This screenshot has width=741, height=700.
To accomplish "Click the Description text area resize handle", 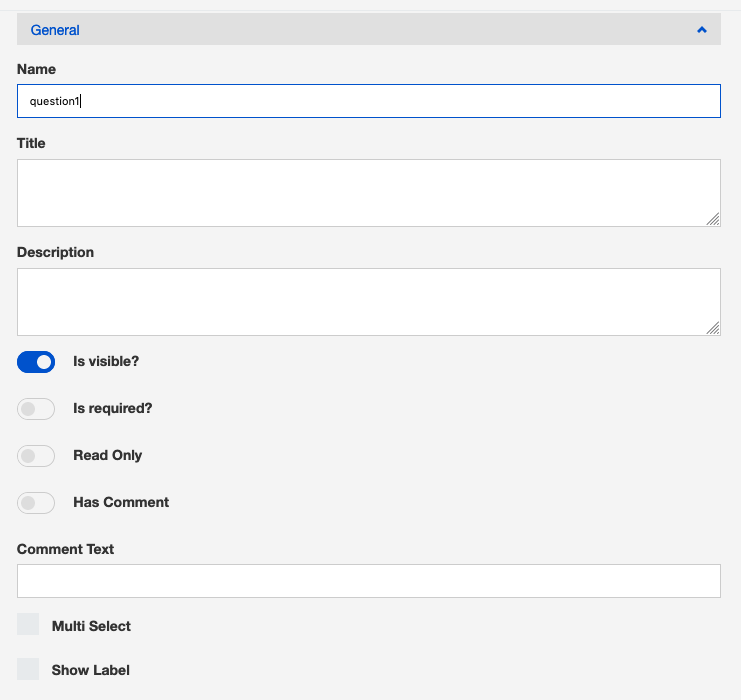I will [x=713, y=328].
